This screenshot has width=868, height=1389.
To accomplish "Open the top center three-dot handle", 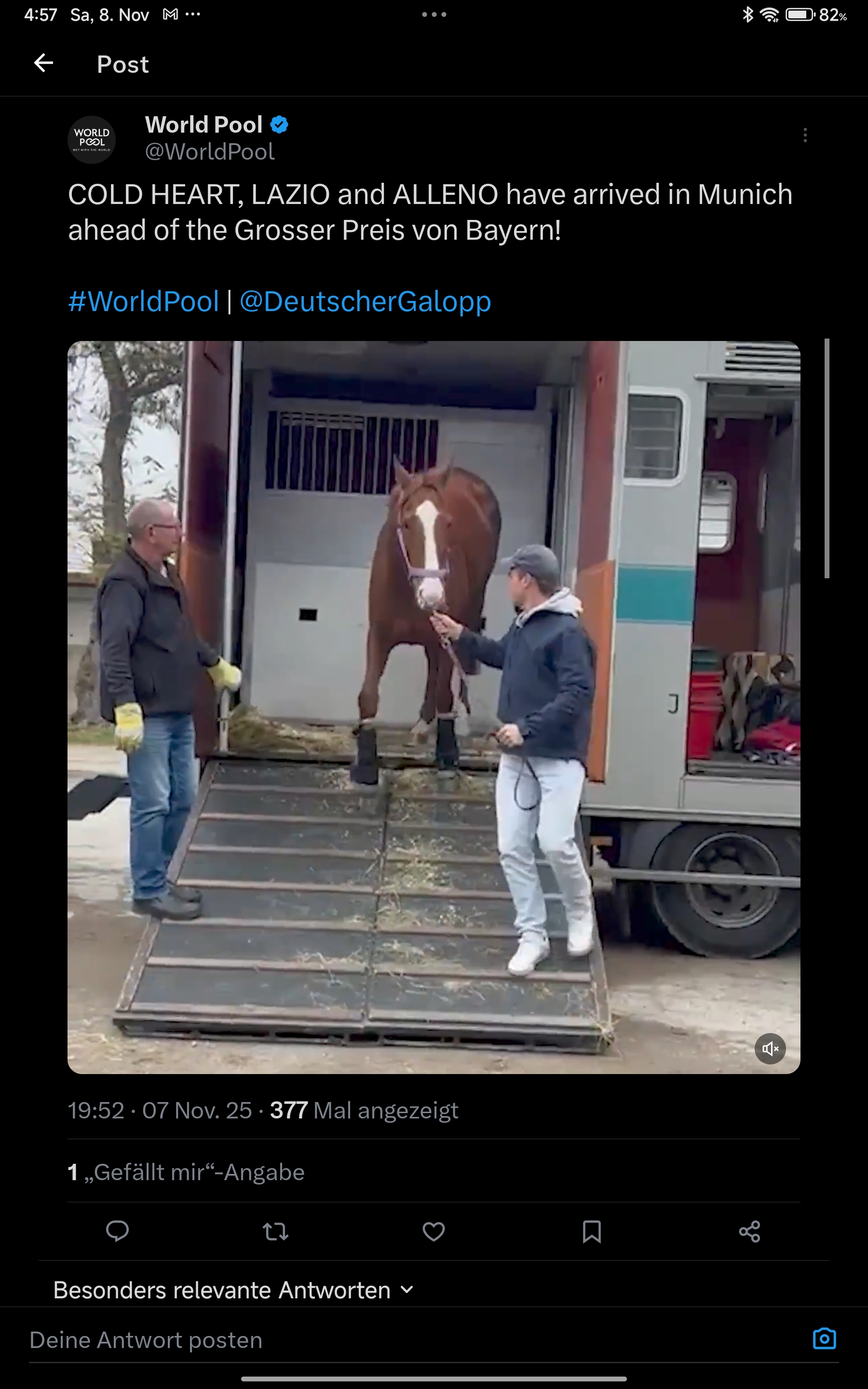I will click(434, 14).
